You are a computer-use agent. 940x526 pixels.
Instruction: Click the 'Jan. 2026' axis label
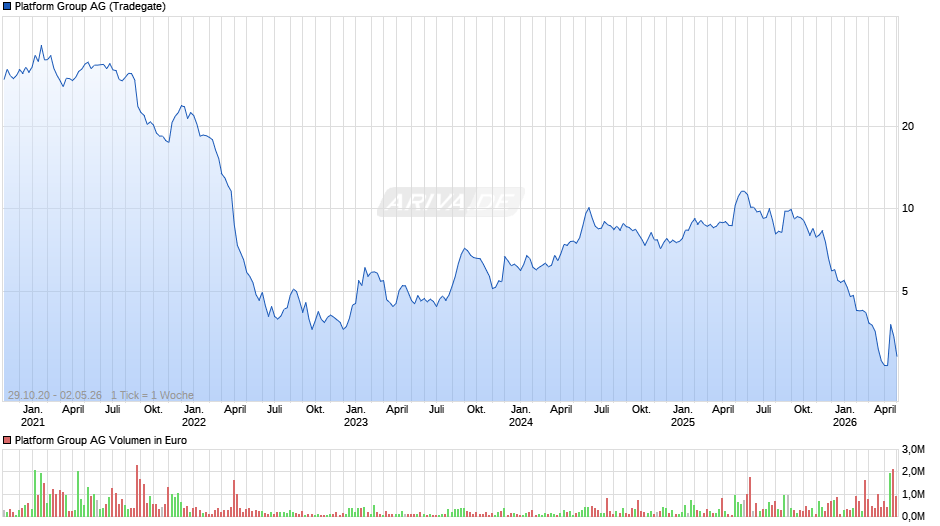845,416
